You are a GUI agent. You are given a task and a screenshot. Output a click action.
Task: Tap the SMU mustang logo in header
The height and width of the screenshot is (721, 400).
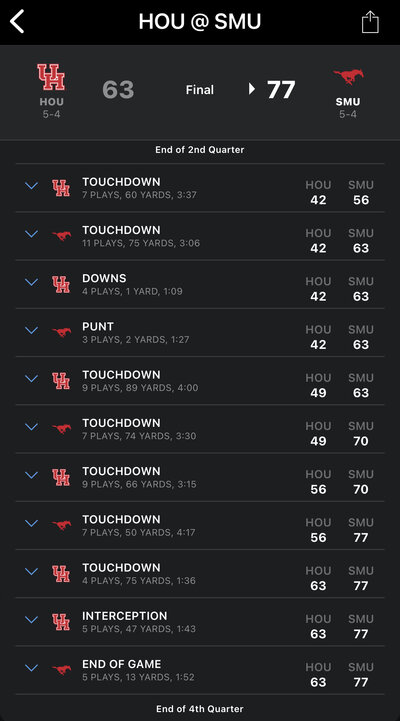pos(348,77)
